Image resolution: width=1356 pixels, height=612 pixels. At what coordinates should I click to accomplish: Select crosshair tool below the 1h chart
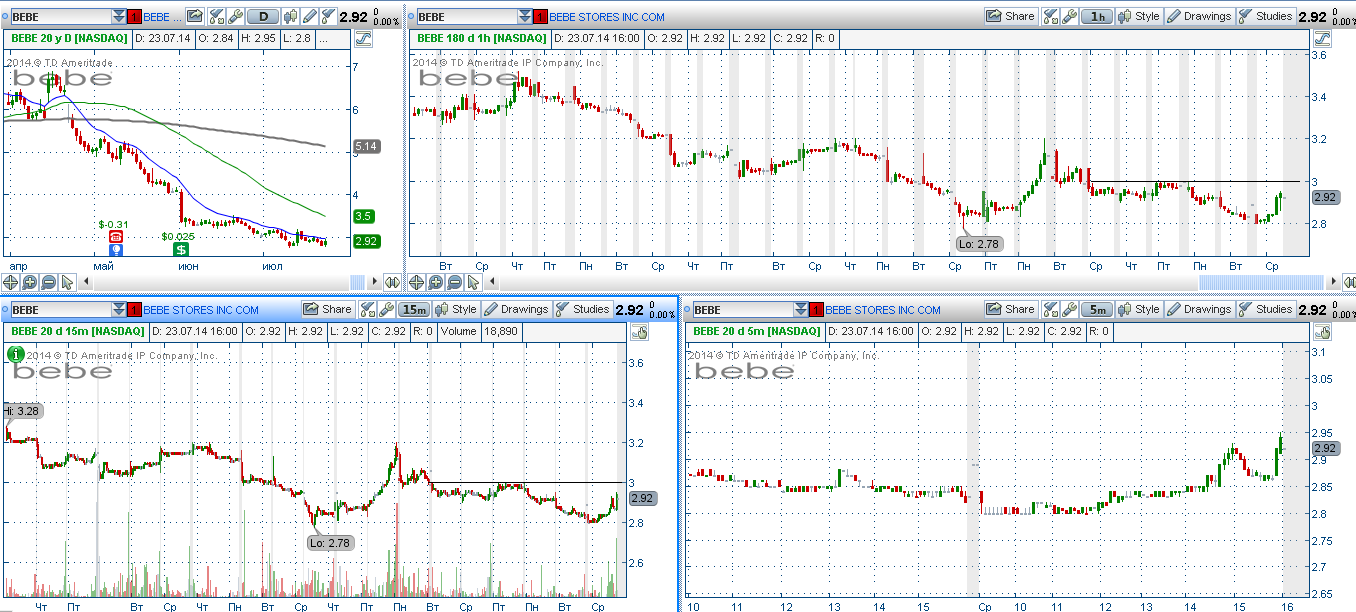pyautogui.click(x=417, y=283)
